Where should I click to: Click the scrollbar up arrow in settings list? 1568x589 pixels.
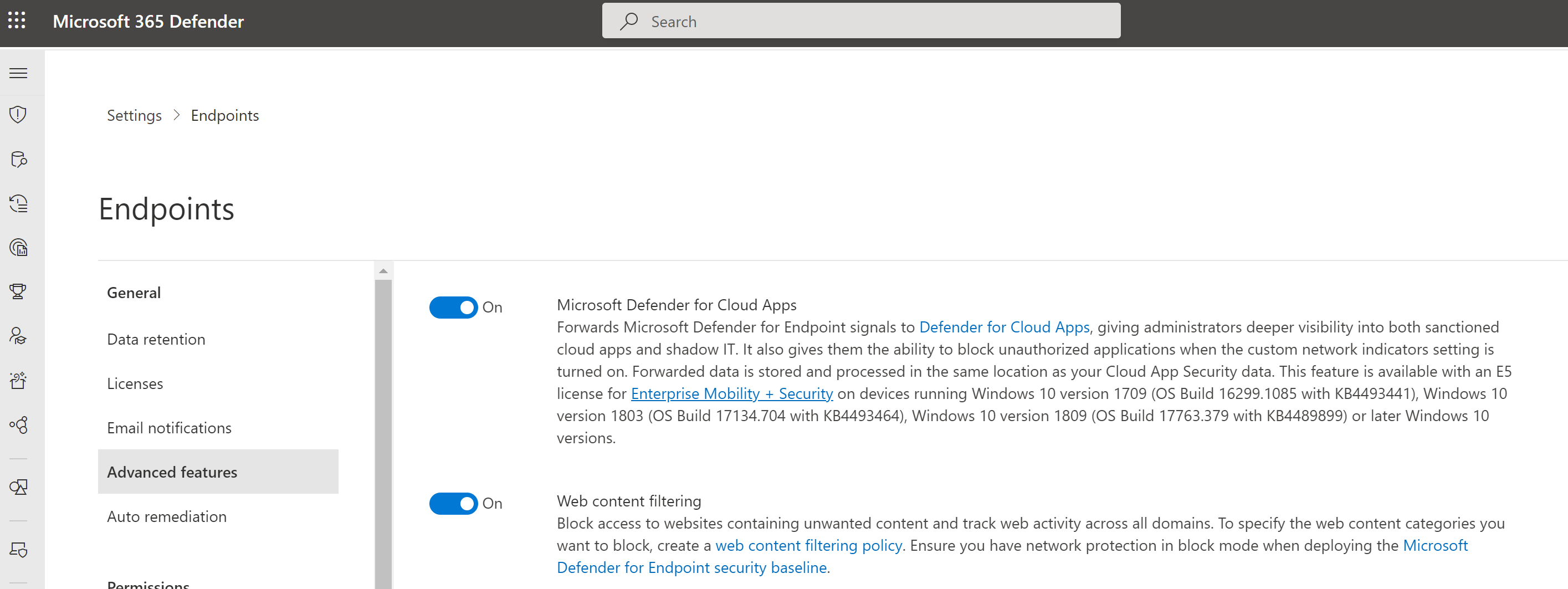click(383, 272)
